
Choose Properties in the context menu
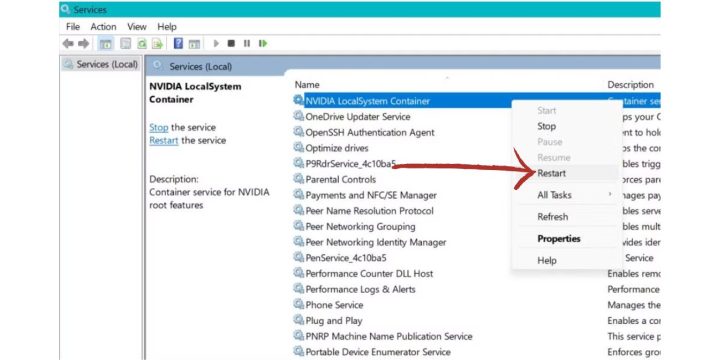[x=559, y=239]
